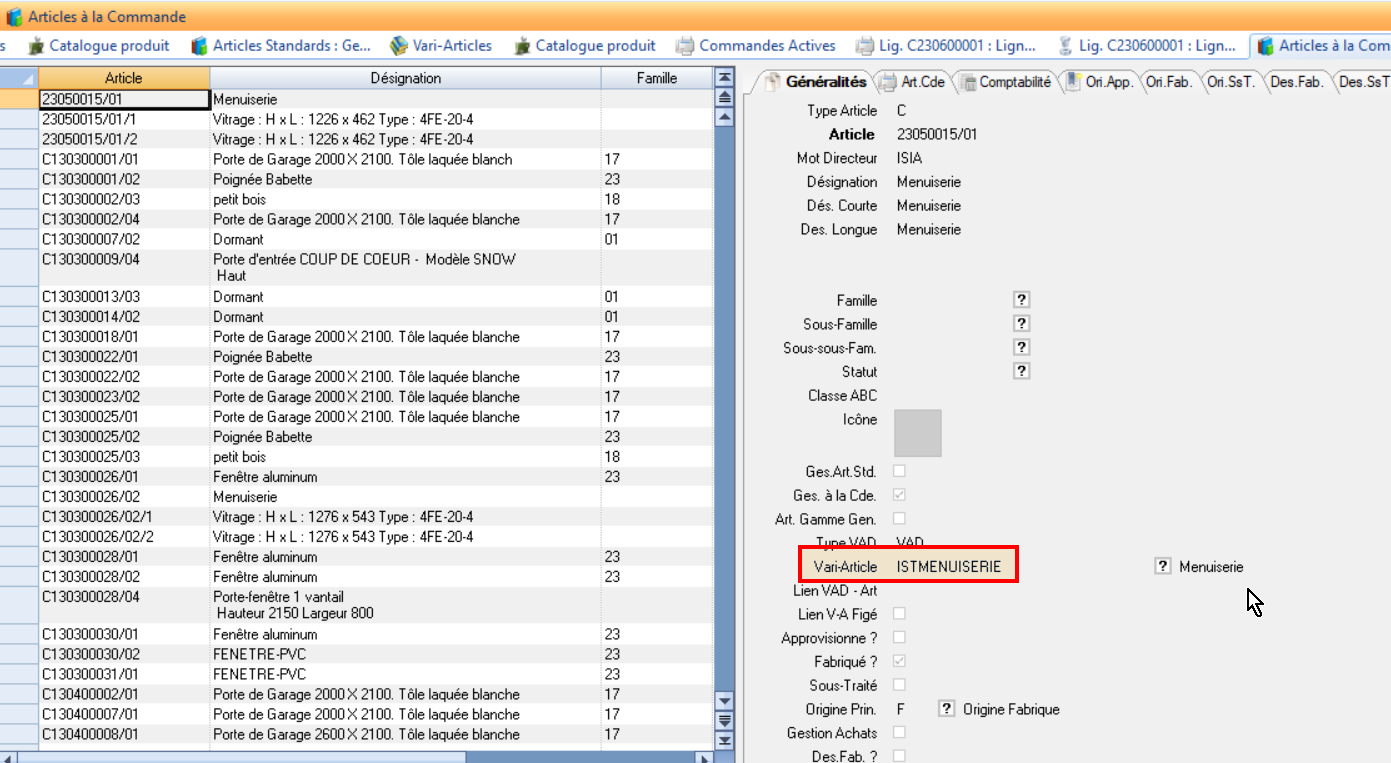The image size is (1391, 763).
Task: Jump to last record with bottom scroll arrow
Action: coord(726,741)
